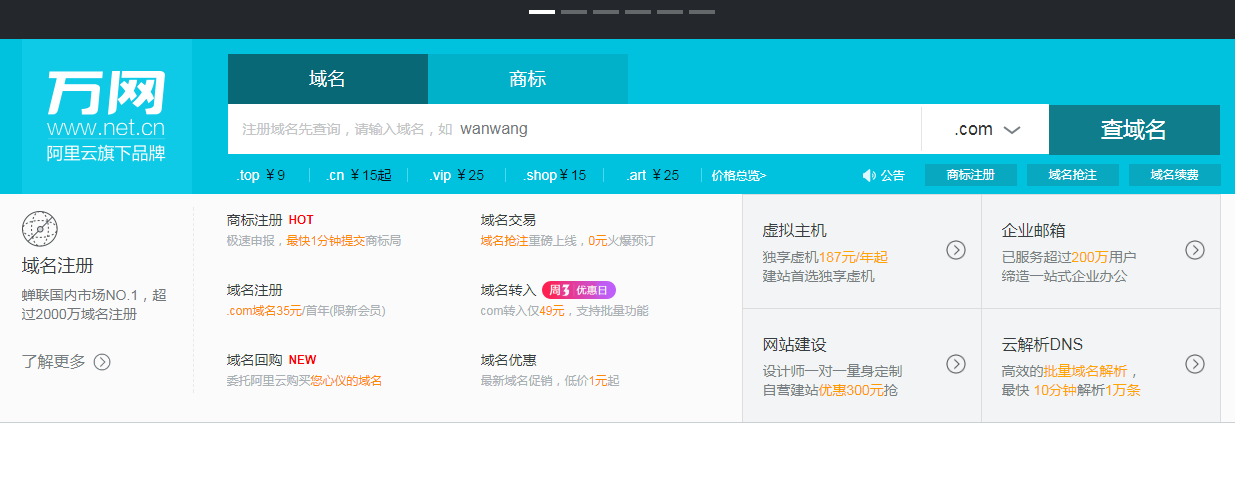Click text 域名抢注重磅上线，0元火爆预订
The height and width of the screenshot is (478, 1235).
coord(568,241)
